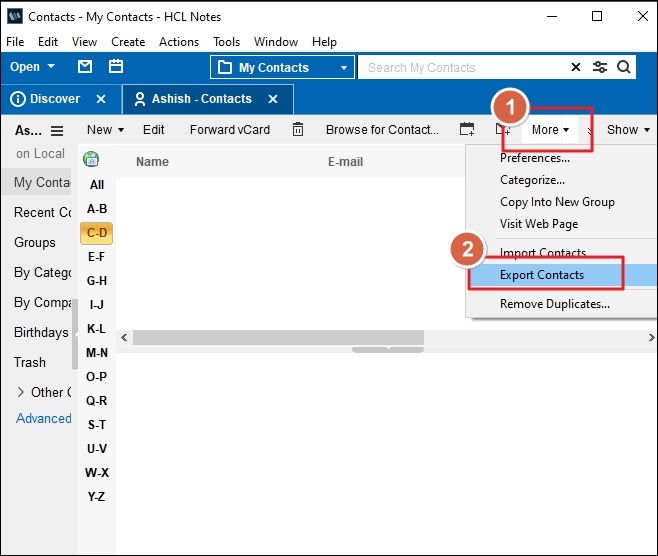
Task: Open the Actions menu
Action: 179,42
